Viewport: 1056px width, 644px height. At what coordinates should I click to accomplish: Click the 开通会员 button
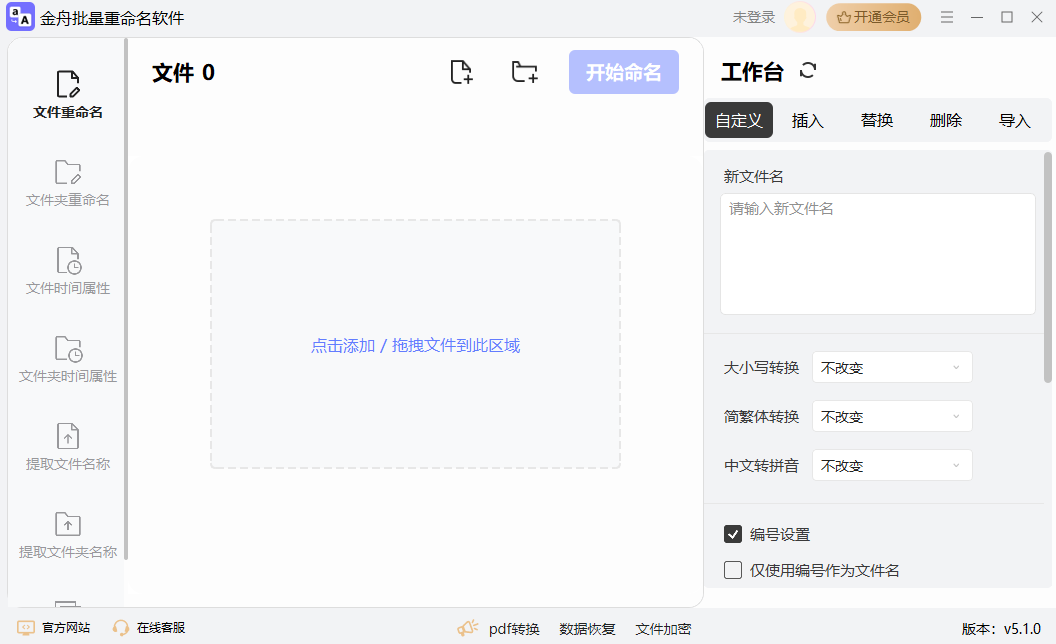(873, 18)
